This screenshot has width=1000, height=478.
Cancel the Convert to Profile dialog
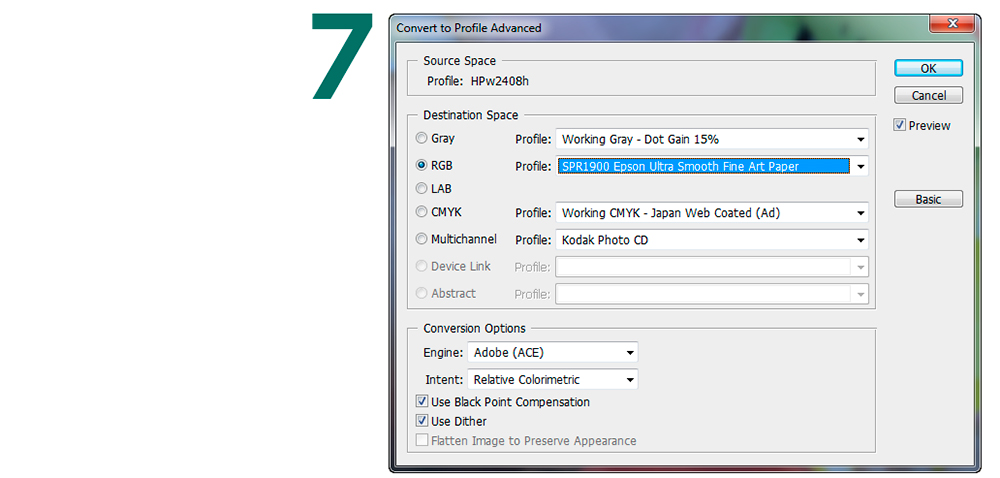pos(928,96)
